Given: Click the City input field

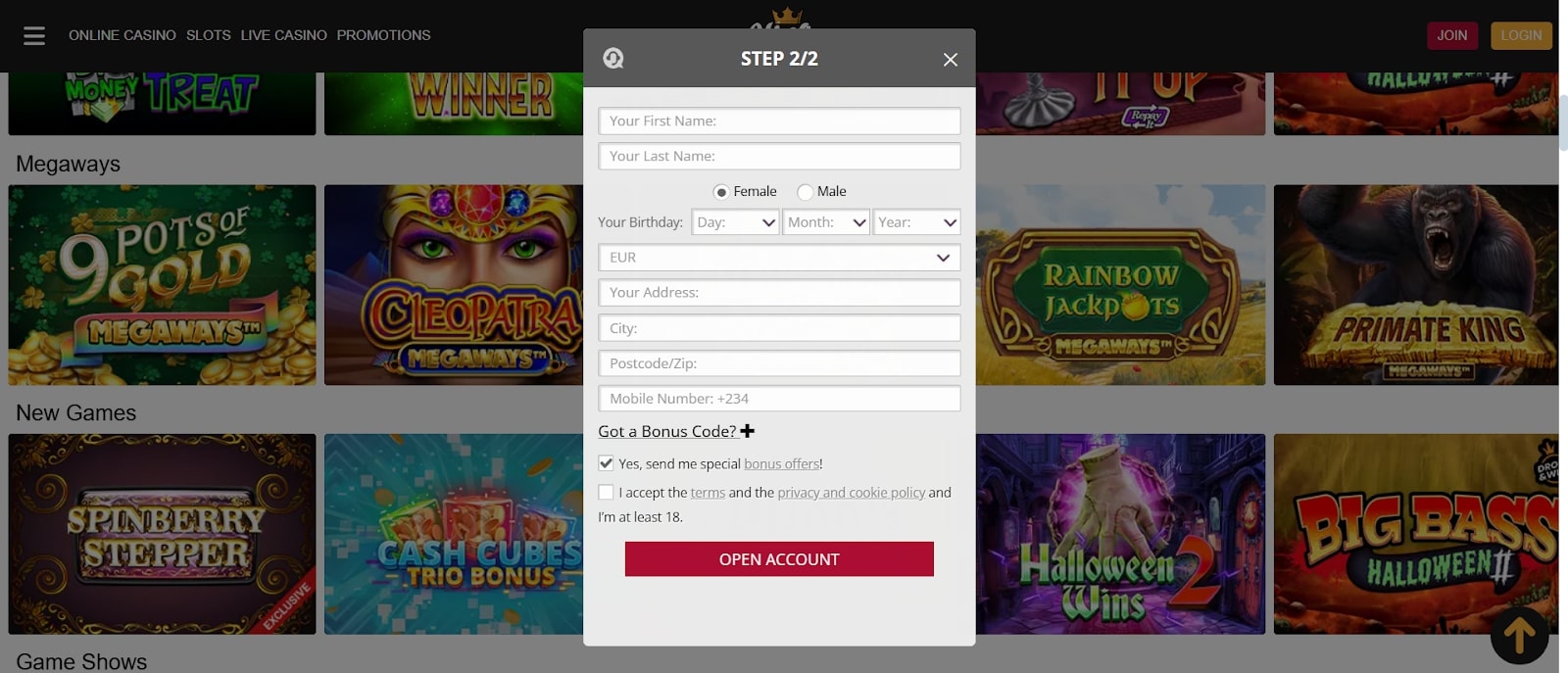Looking at the screenshot, I should tap(779, 328).
